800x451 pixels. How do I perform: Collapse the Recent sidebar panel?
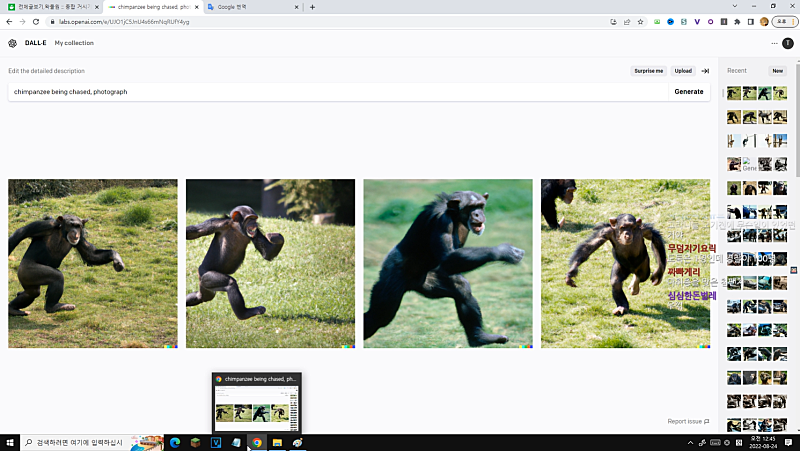(x=705, y=71)
